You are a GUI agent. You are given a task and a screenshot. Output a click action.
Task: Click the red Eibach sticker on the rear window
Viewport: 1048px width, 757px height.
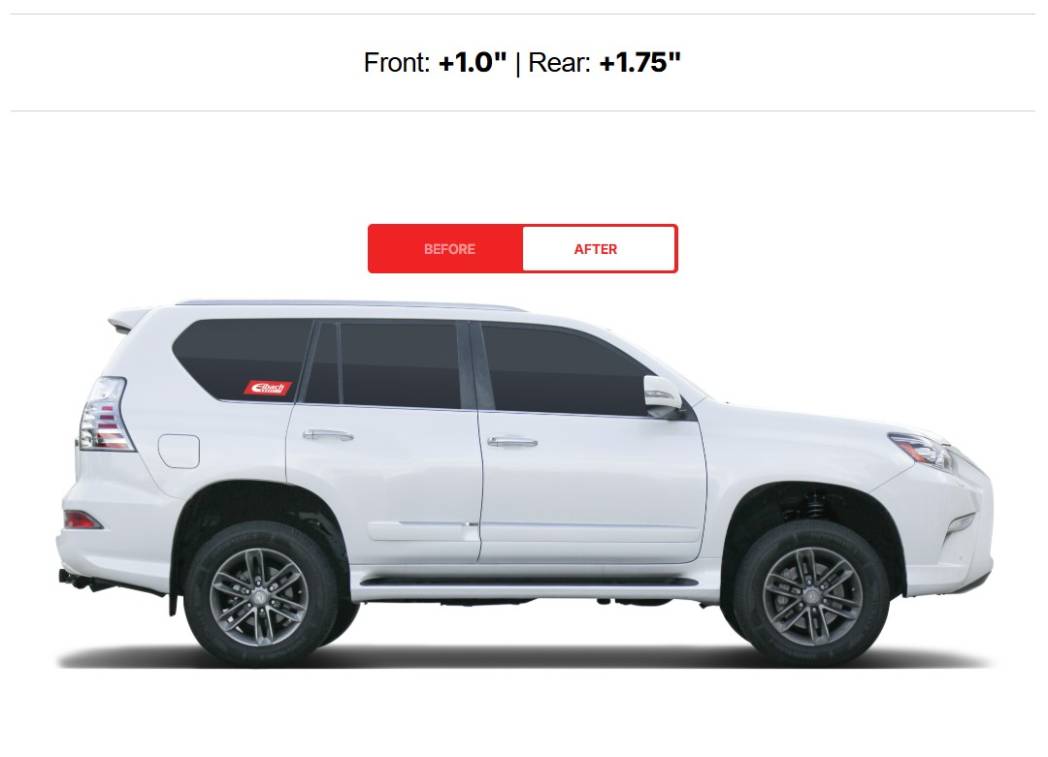pos(267,388)
